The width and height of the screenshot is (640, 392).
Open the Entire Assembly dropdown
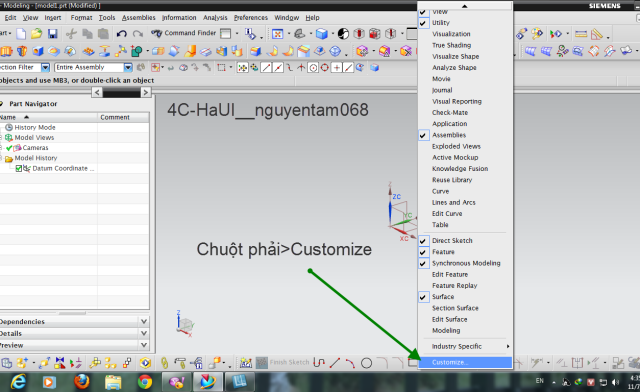tap(128, 67)
